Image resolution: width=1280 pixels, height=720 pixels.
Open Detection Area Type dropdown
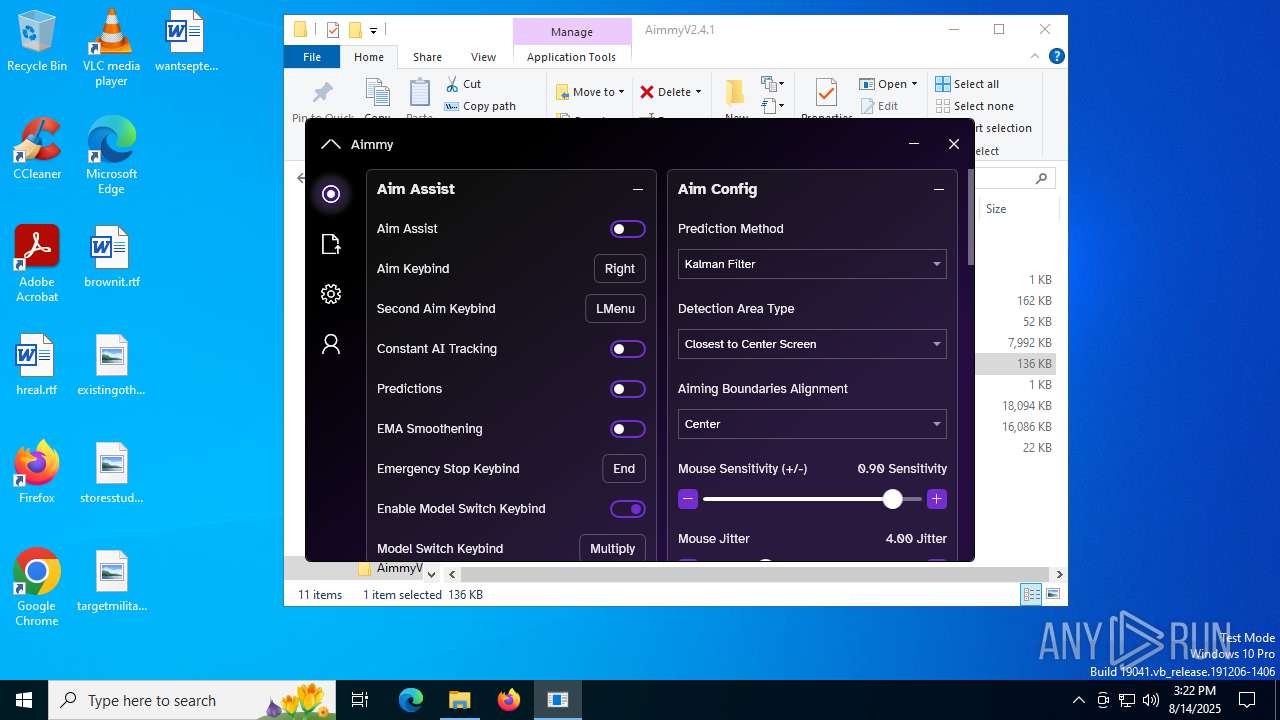[812, 344]
